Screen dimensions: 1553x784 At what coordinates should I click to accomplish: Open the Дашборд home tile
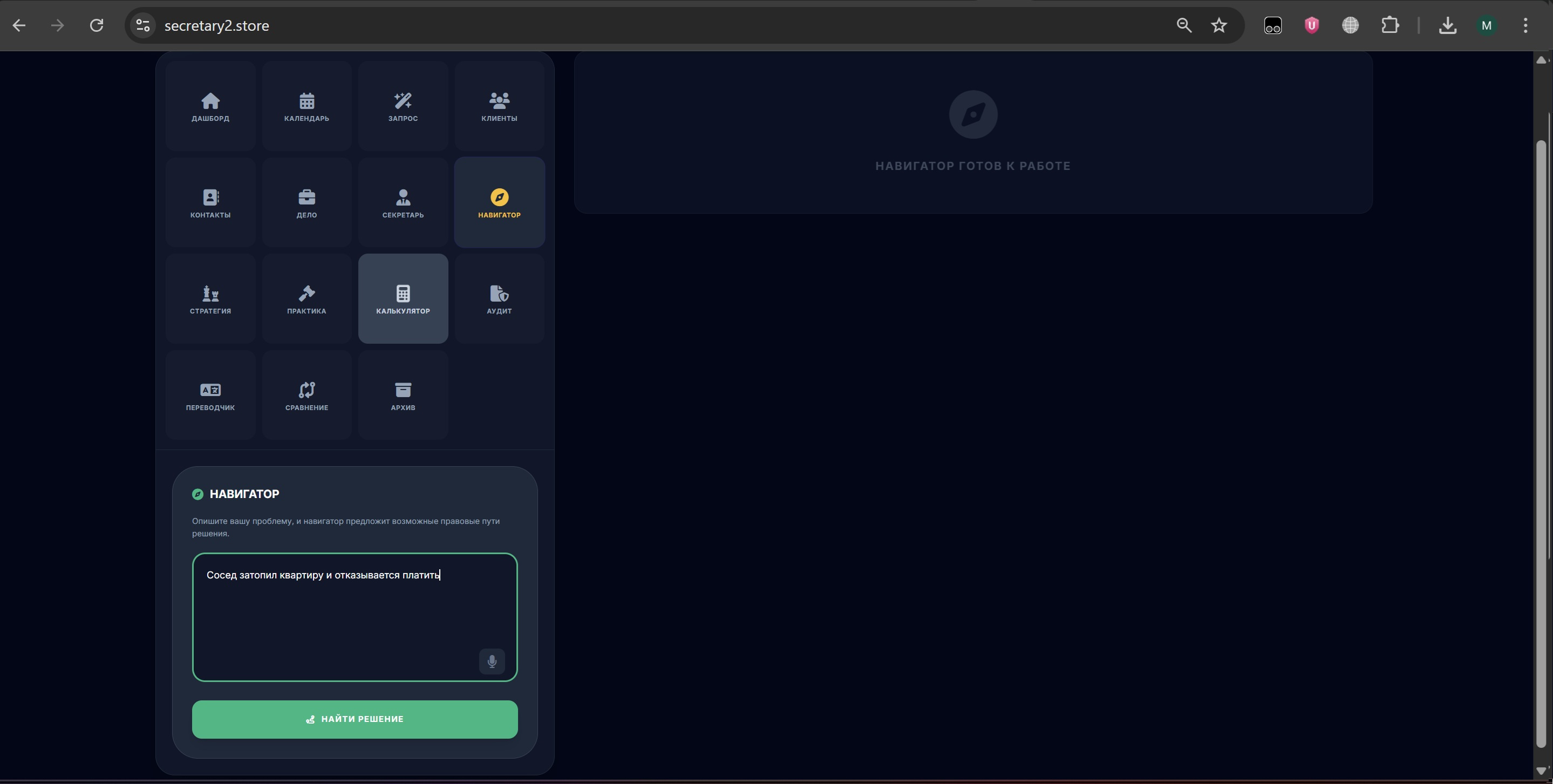click(210, 106)
